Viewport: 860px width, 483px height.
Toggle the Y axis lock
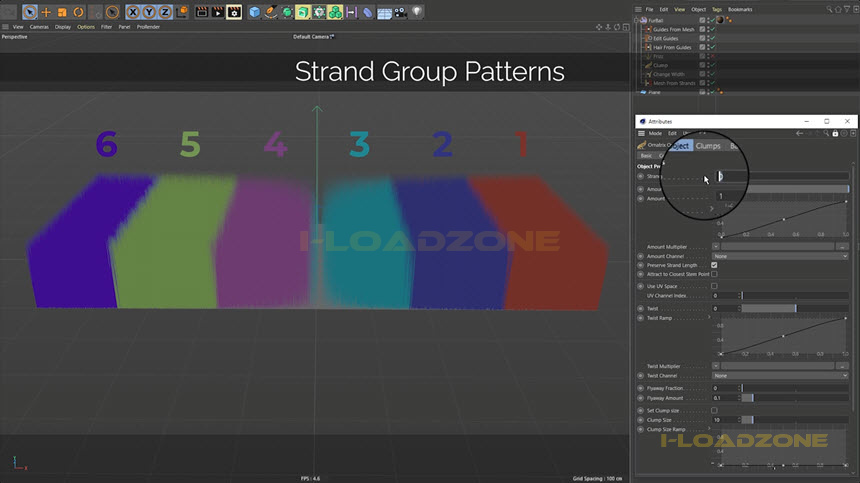[x=149, y=12]
